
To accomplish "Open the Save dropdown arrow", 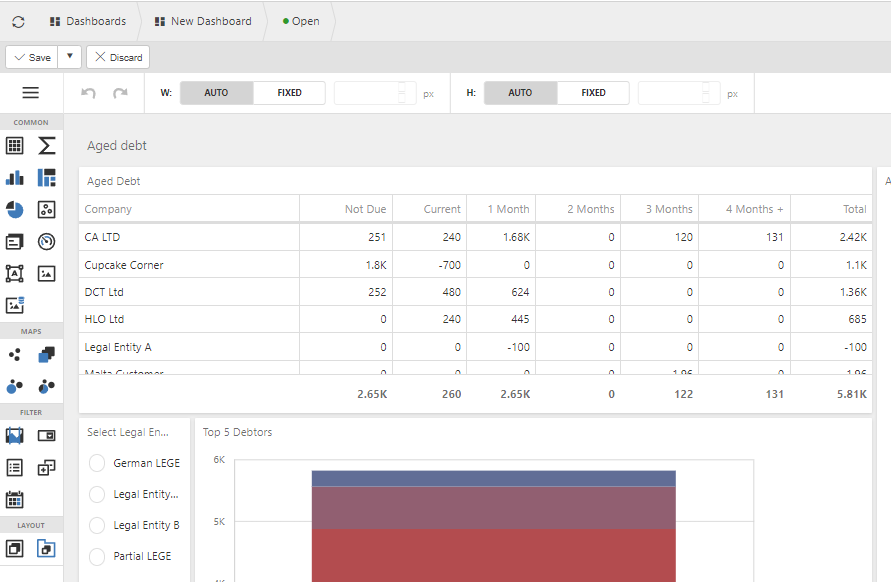I will pos(70,57).
